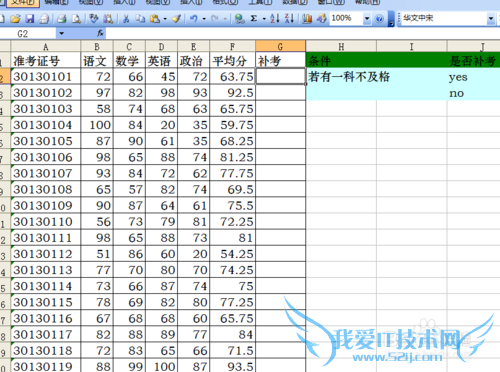Click the Permission icon next to Save
This screenshot has height=372, width=500.
pos(44,19)
